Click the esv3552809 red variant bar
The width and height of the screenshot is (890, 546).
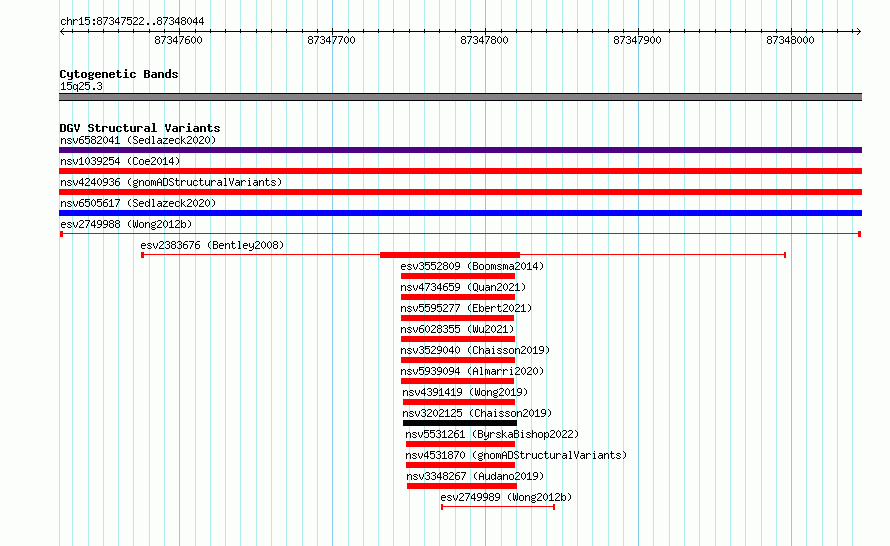point(457,276)
